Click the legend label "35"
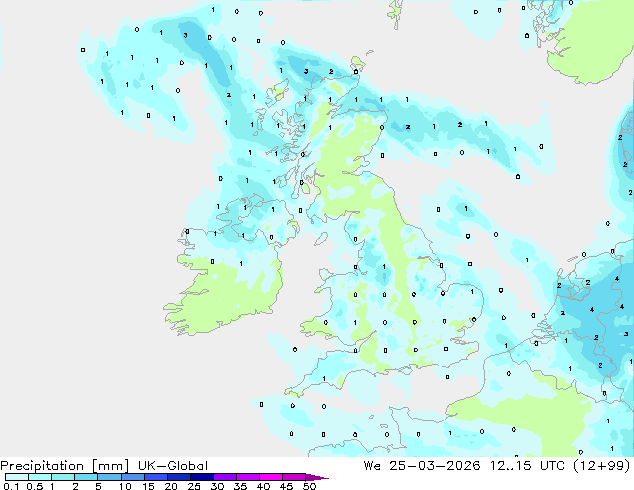The image size is (634, 490). tap(240, 486)
